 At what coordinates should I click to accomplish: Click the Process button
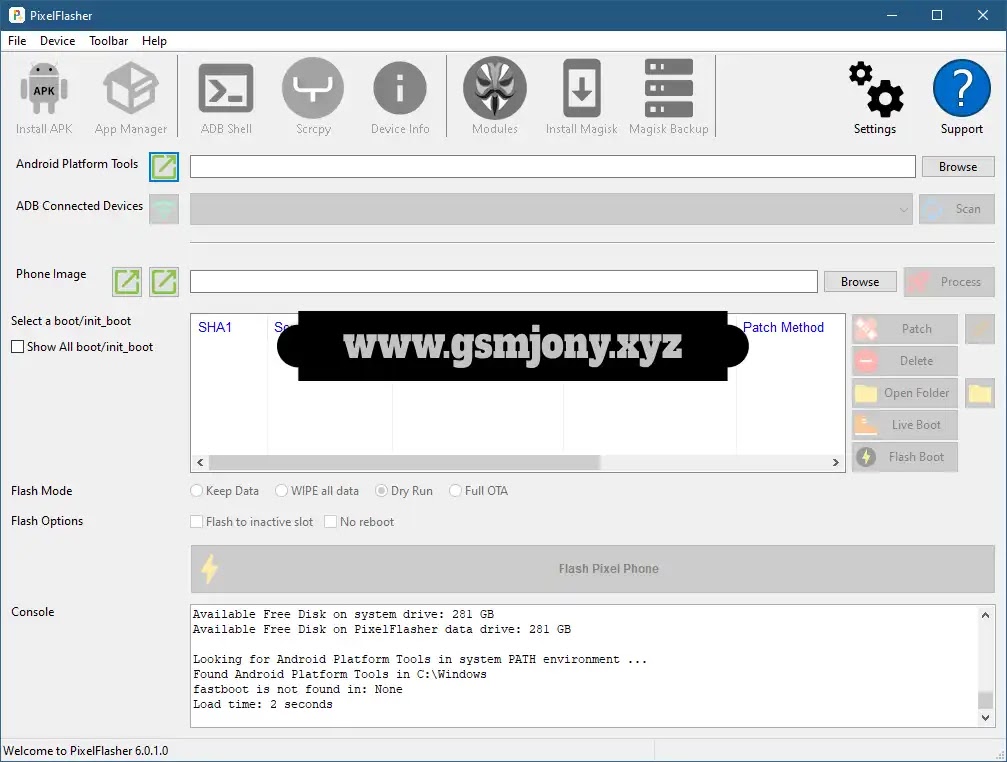tap(949, 282)
